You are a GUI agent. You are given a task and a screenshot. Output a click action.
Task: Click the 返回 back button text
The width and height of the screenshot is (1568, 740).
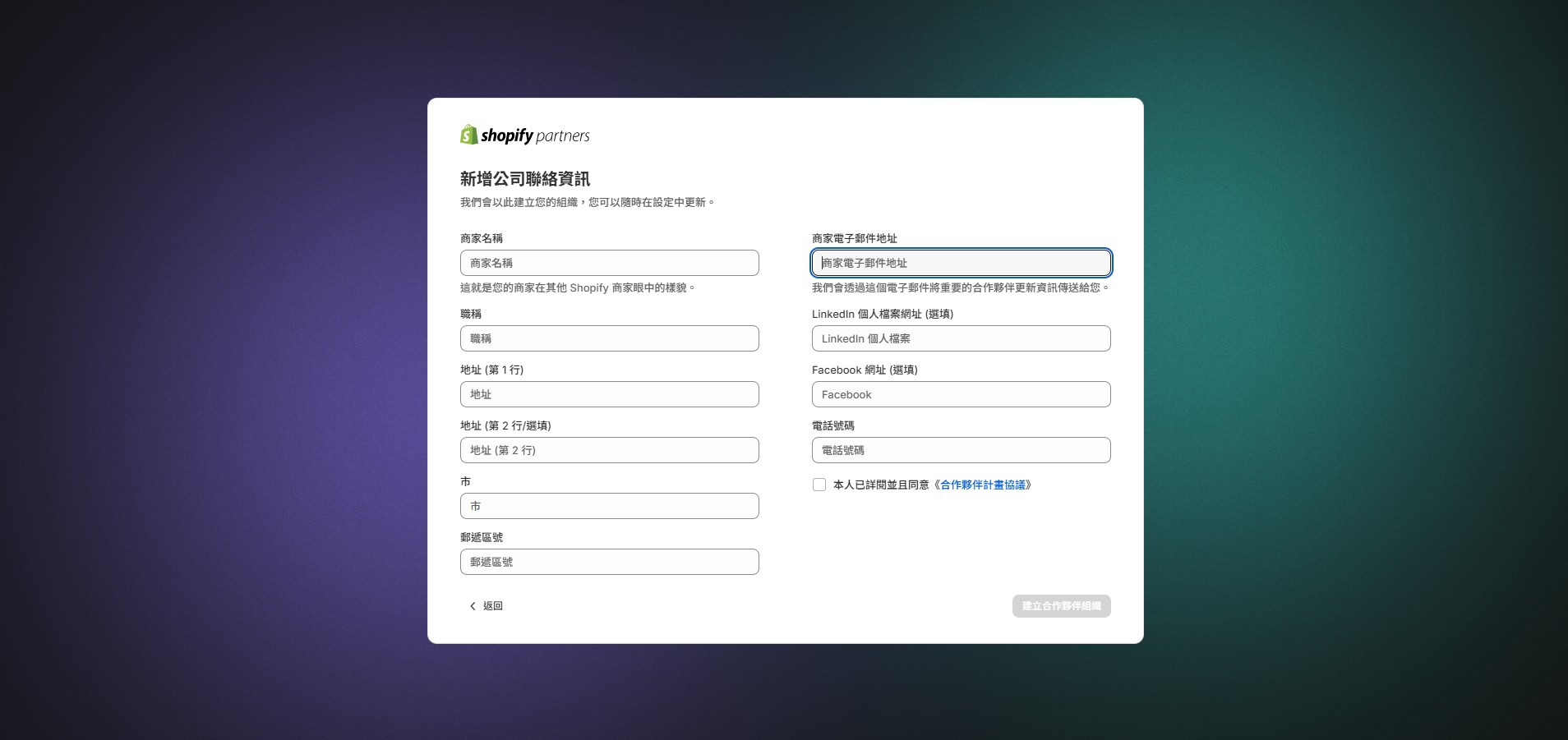point(493,606)
